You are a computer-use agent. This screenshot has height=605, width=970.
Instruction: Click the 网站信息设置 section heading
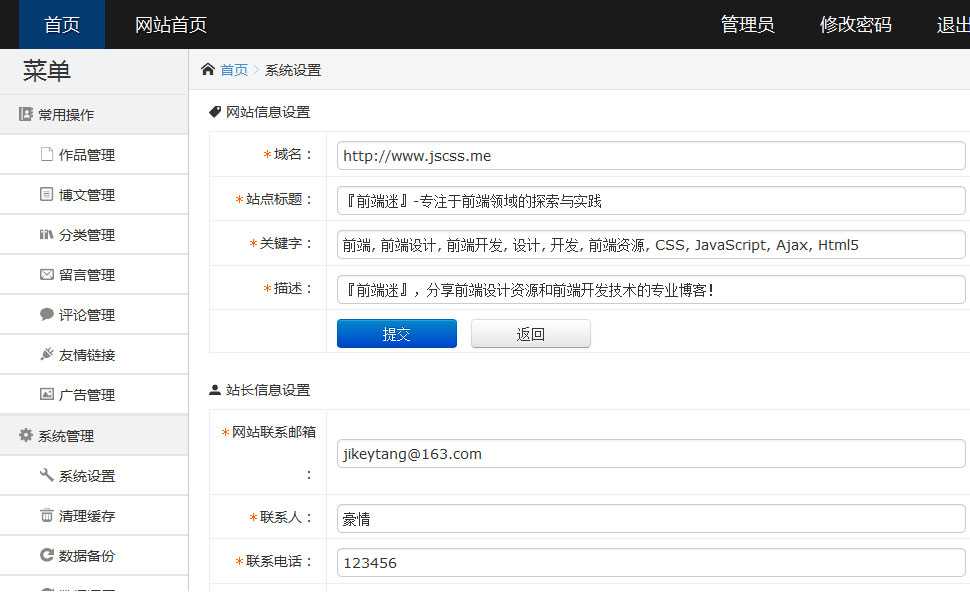pyautogui.click(x=268, y=112)
